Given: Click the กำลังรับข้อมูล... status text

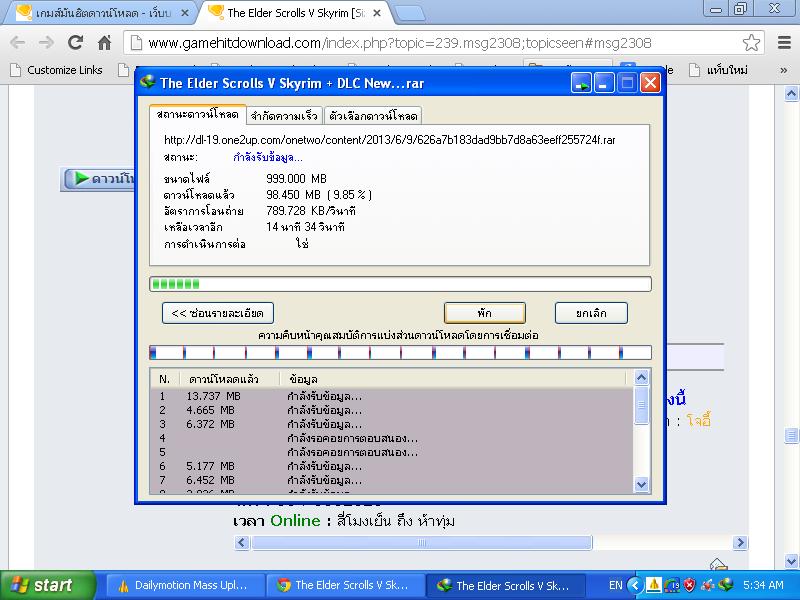Looking at the screenshot, I should click(268, 157).
